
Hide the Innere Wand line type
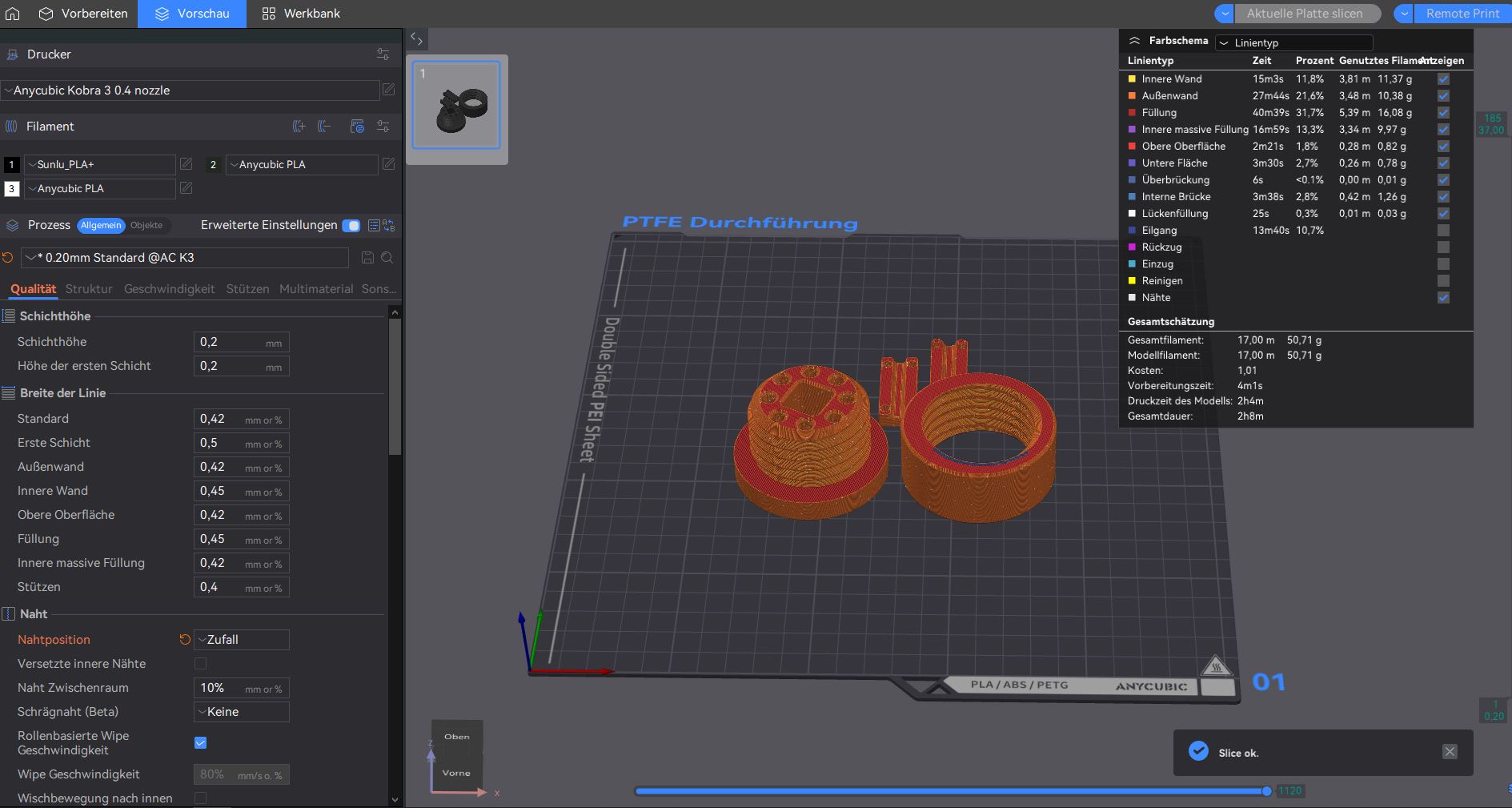[1443, 79]
